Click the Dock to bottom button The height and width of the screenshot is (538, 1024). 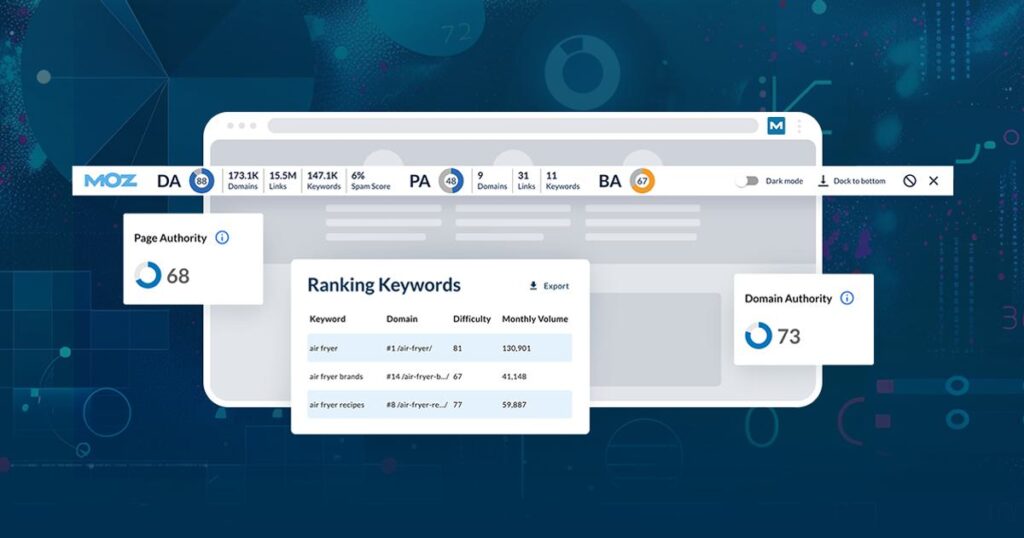click(852, 181)
